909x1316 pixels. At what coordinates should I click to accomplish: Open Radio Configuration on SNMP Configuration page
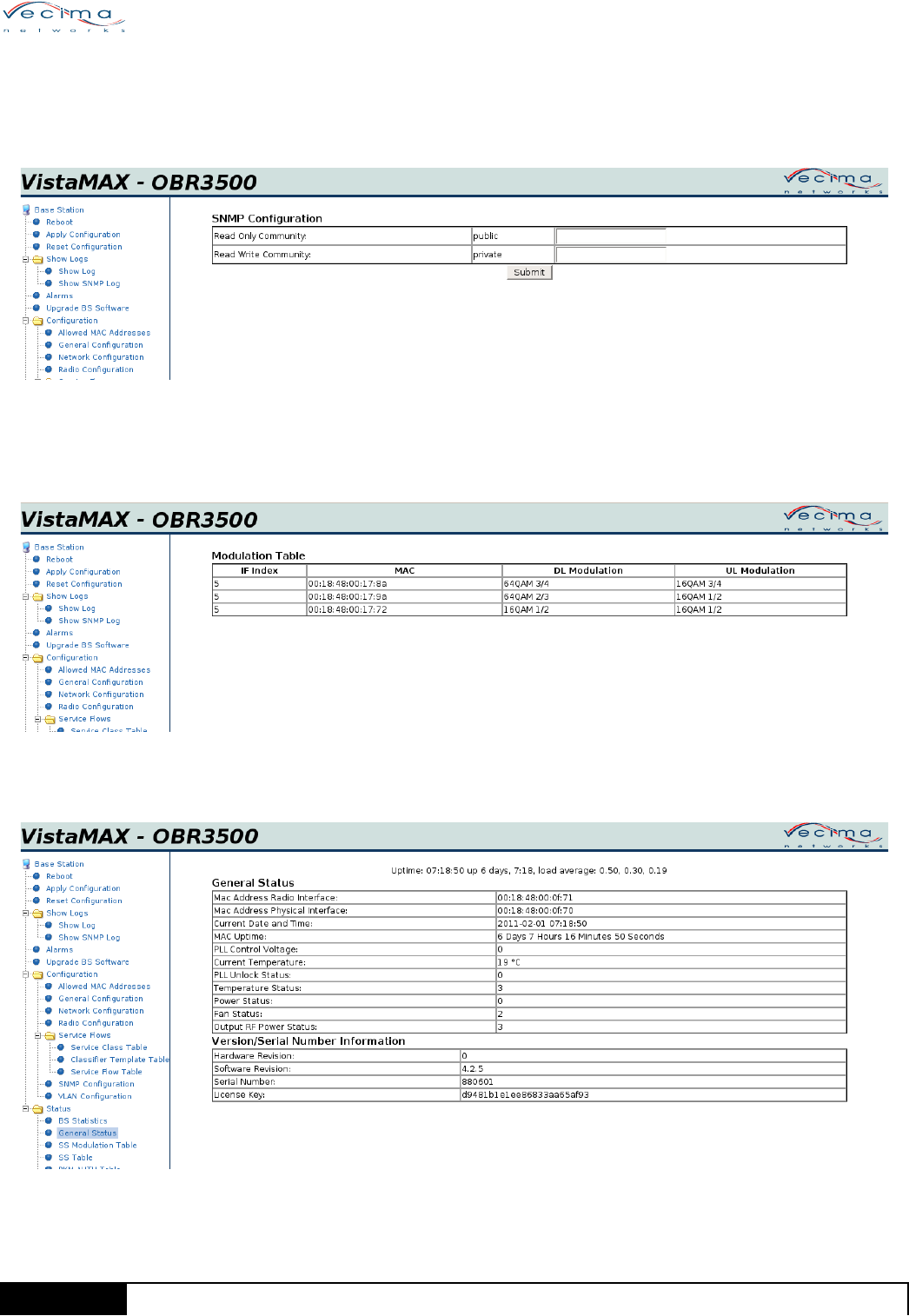96,369
